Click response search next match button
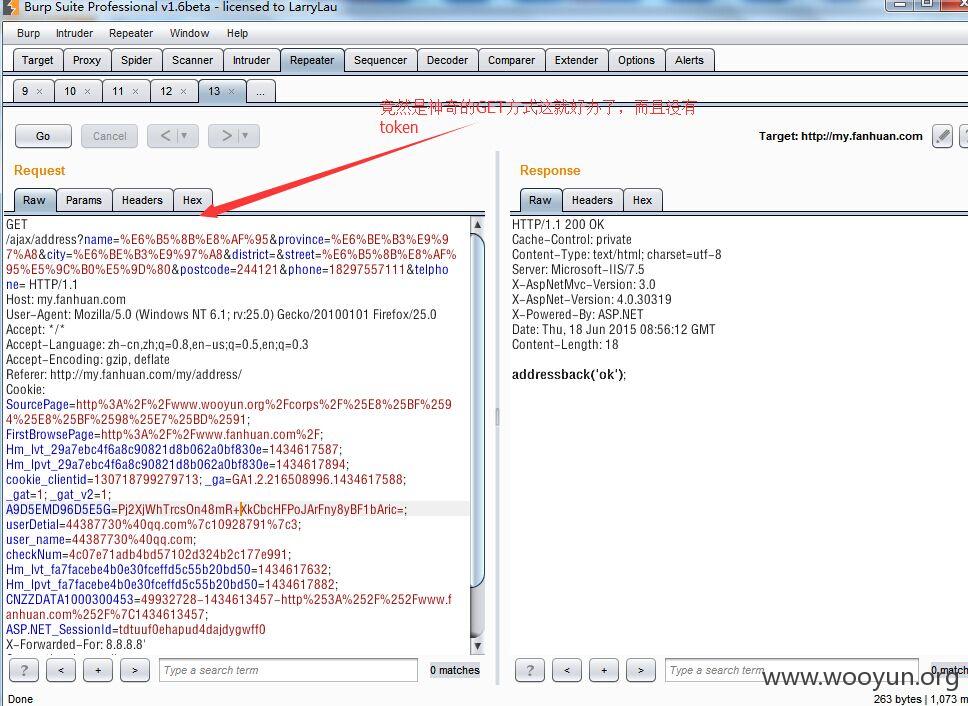The width and height of the screenshot is (968, 706). 641,670
